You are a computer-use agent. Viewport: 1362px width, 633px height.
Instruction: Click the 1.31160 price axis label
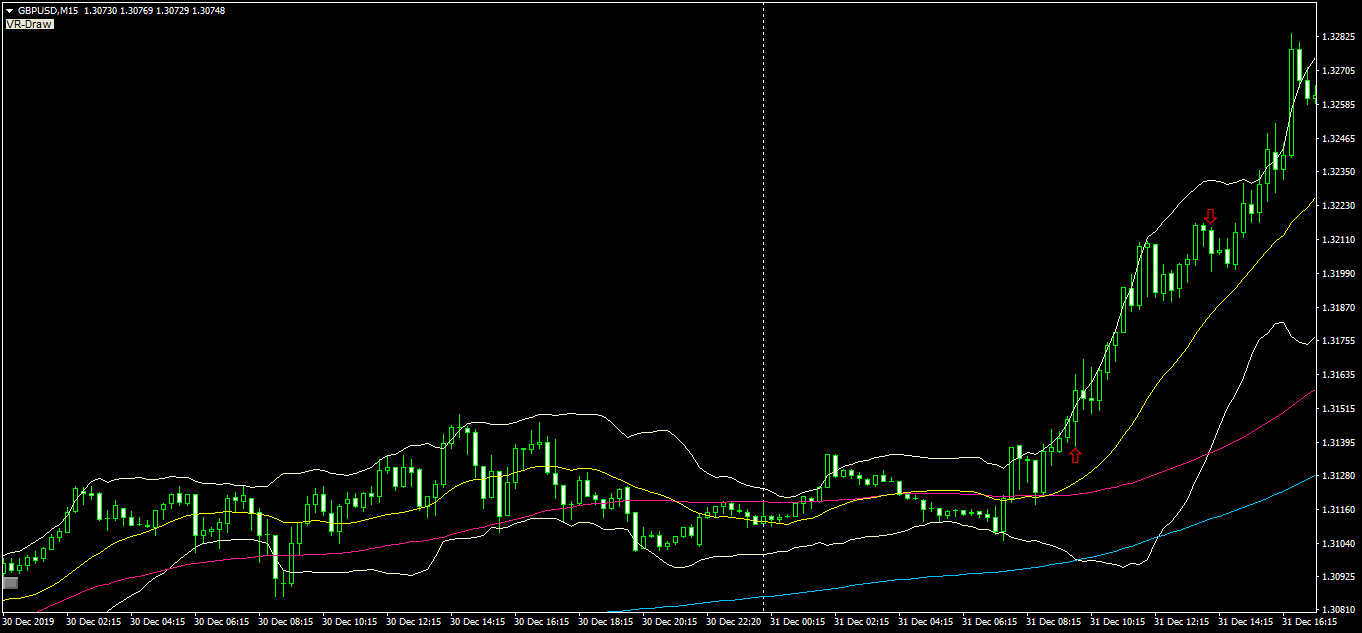coord(1338,510)
